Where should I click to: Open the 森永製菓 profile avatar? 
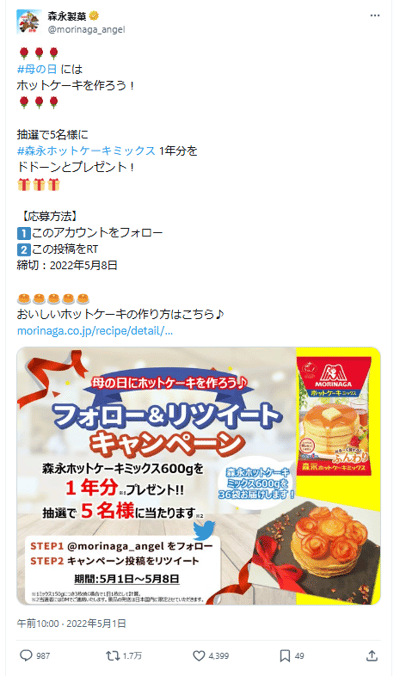(x=29, y=21)
